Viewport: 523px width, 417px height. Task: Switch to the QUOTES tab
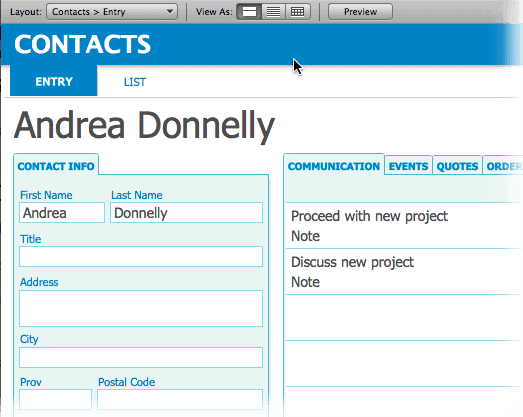pos(457,165)
